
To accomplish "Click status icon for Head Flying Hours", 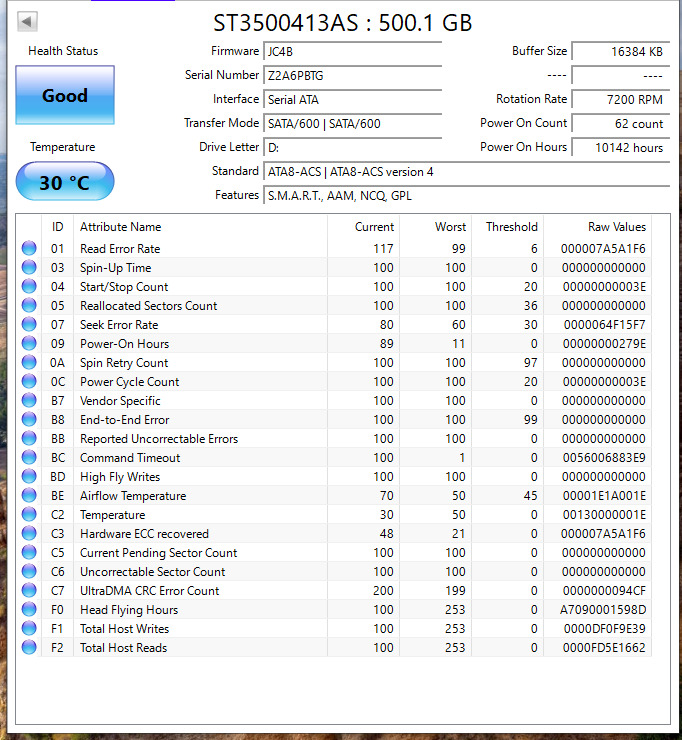I will coord(29,609).
